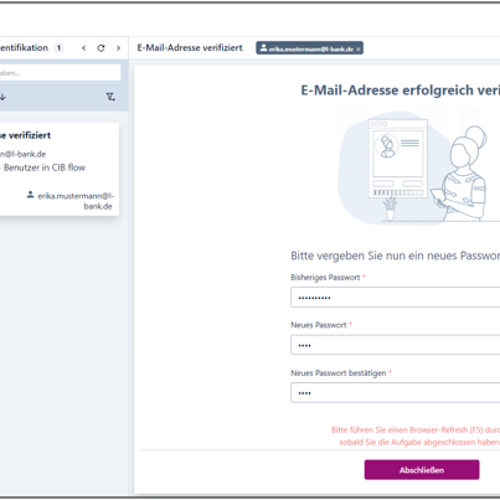Open the task list filter
This screenshot has width=500, height=500.
tap(111, 97)
